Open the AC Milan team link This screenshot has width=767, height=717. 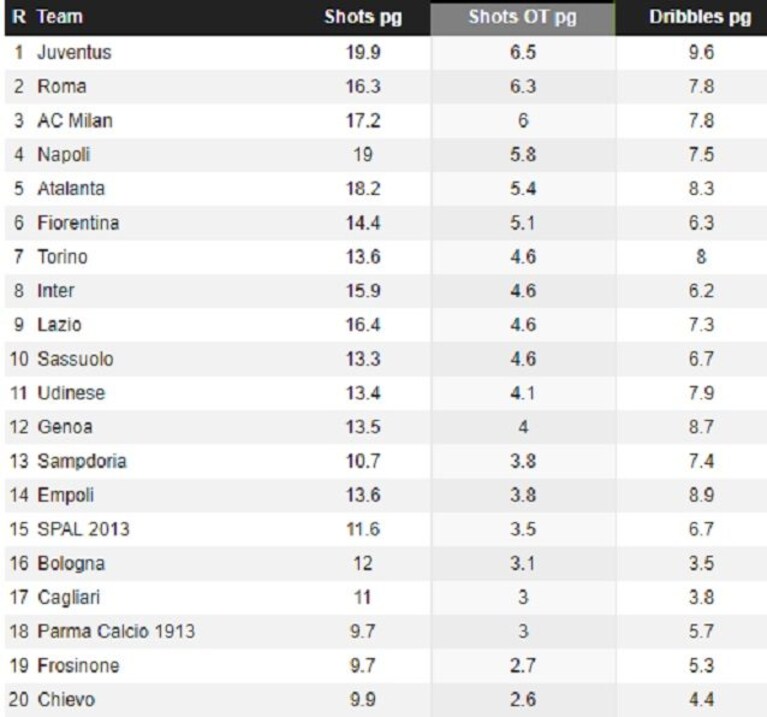(75, 121)
